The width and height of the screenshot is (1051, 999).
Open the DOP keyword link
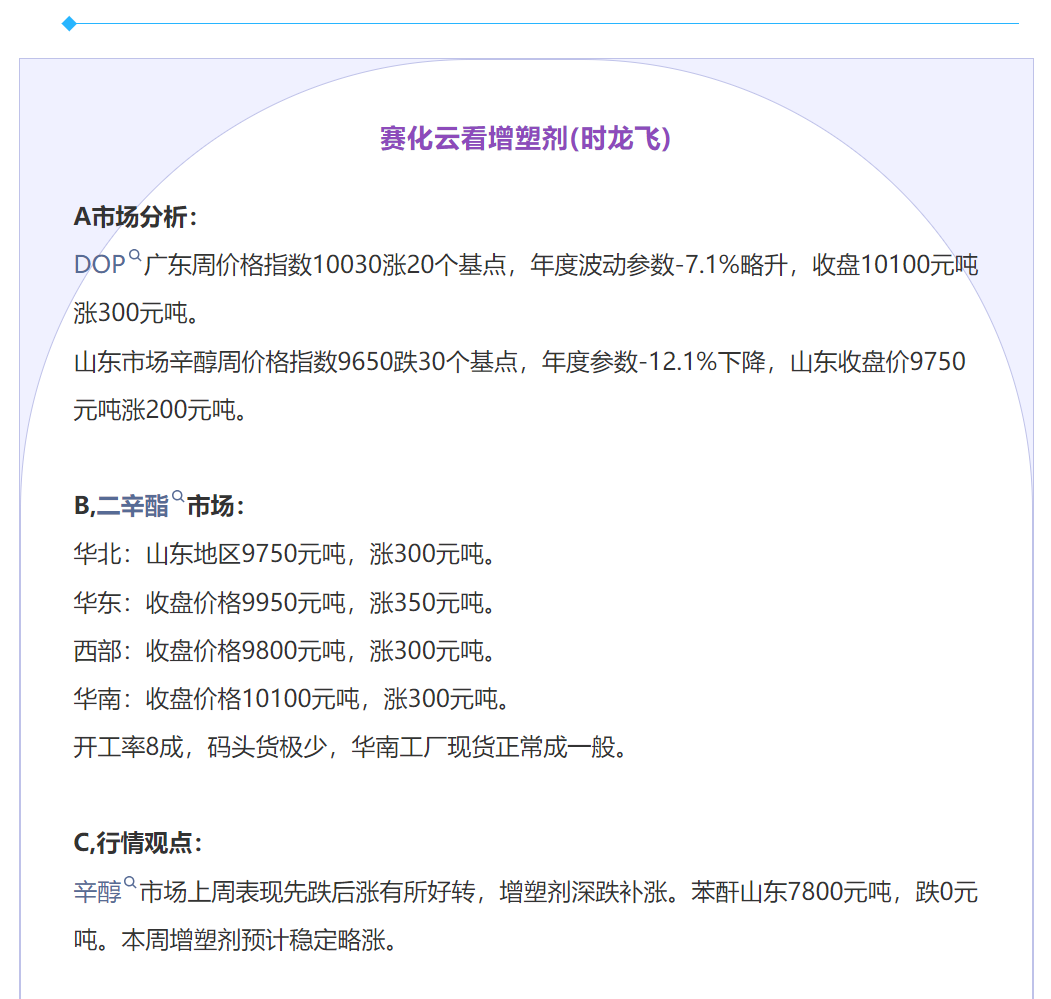point(99,265)
